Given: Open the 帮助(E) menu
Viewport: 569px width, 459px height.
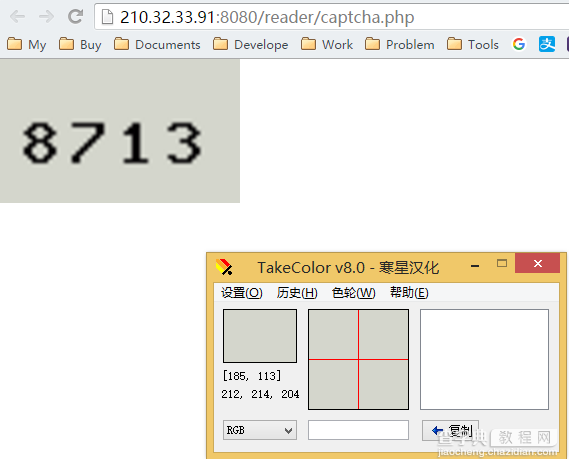Looking at the screenshot, I should [x=409, y=292].
